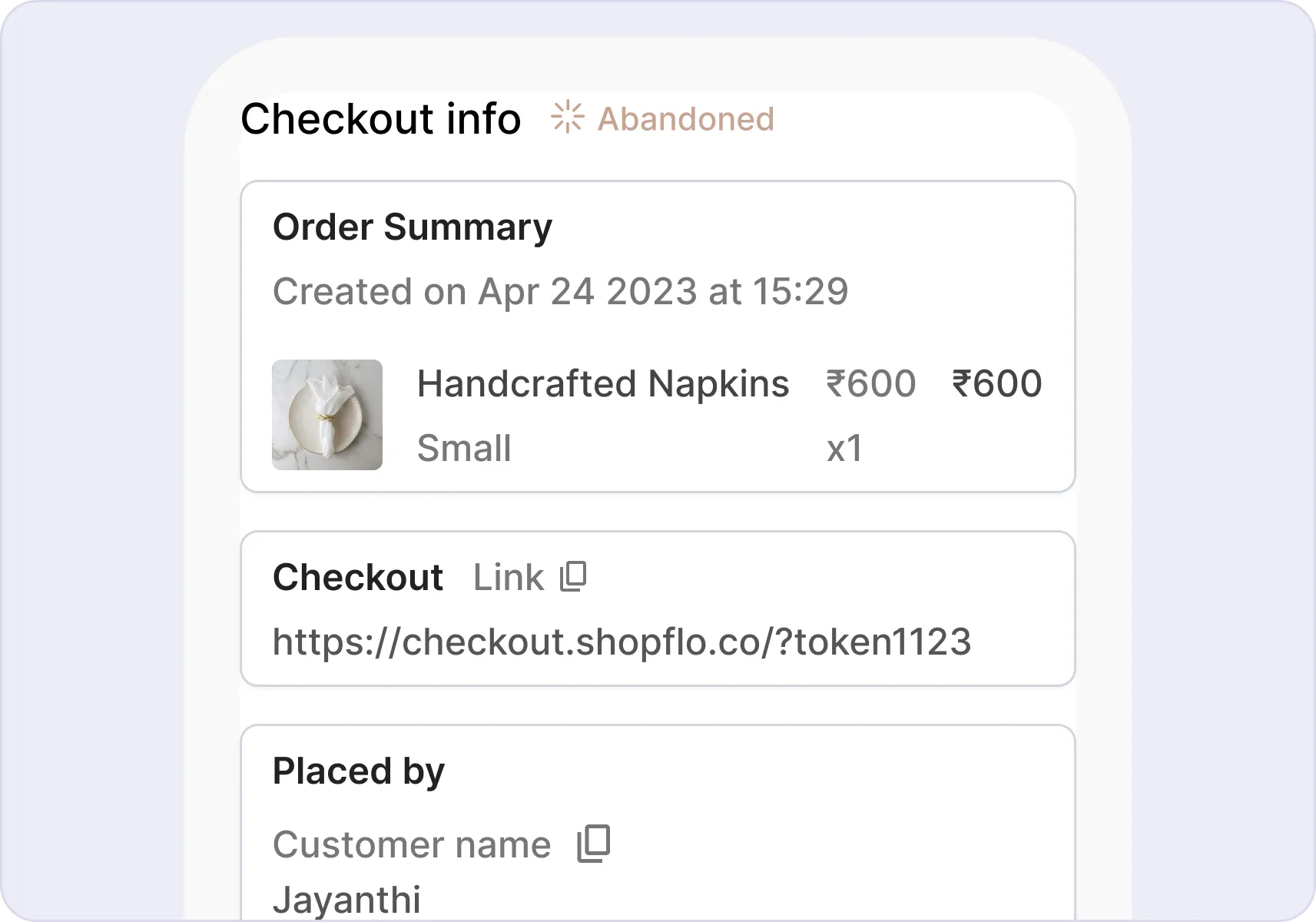This screenshot has height=922, width=1316.
Task: Click the Link label in Checkout section
Action: pos(509,576)
